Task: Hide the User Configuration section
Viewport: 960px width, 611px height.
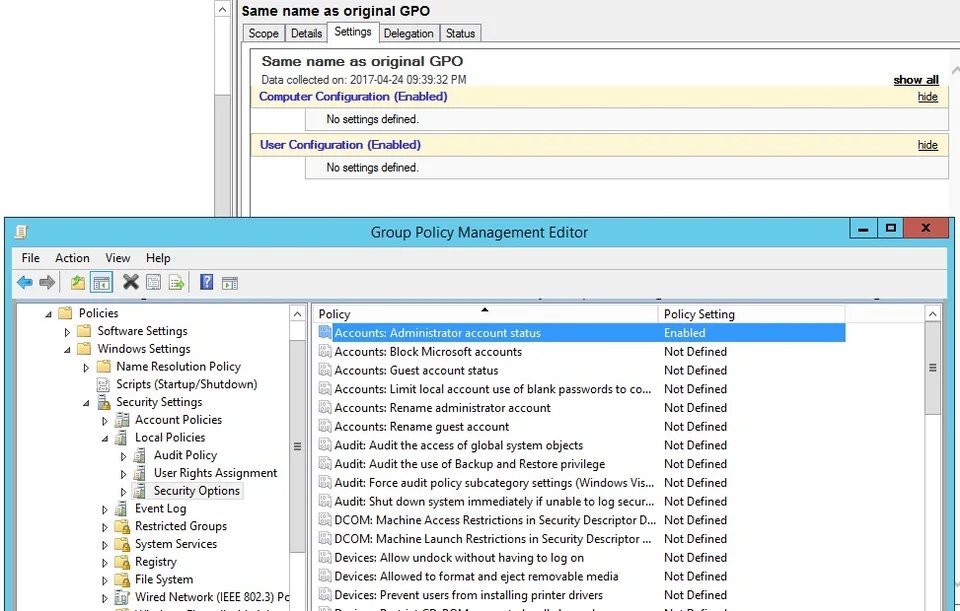Action: click(x=928, y=145)
